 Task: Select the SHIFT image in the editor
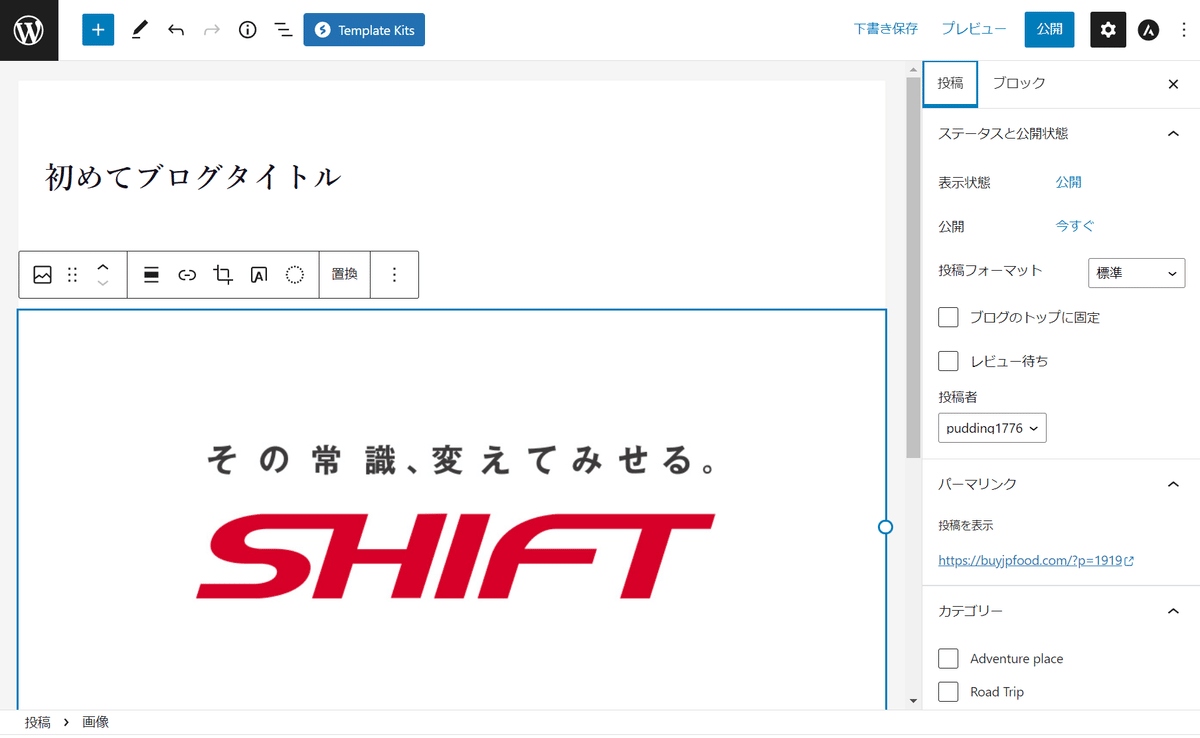tap(452, 510)
